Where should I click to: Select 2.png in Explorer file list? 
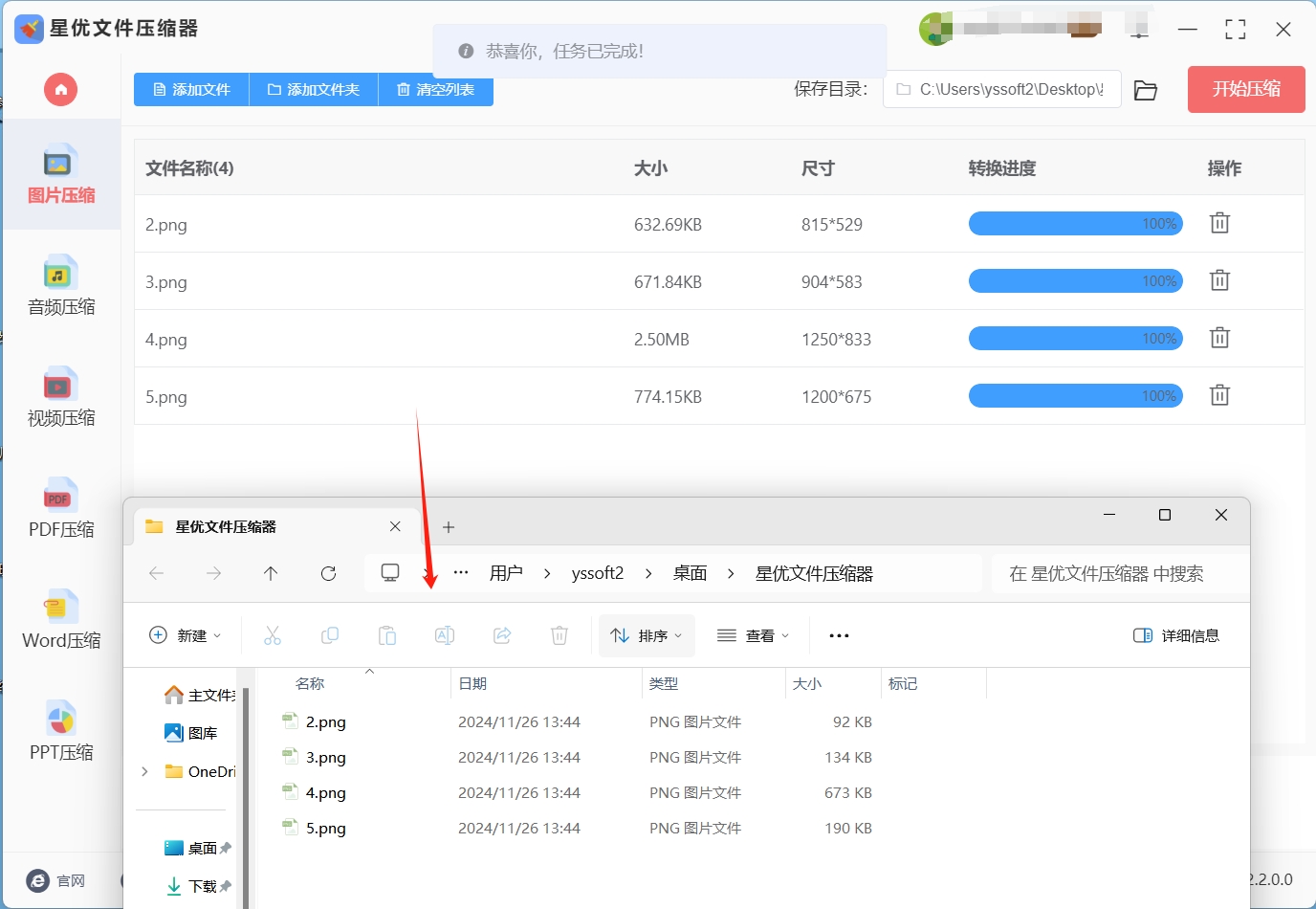point(326,722)
